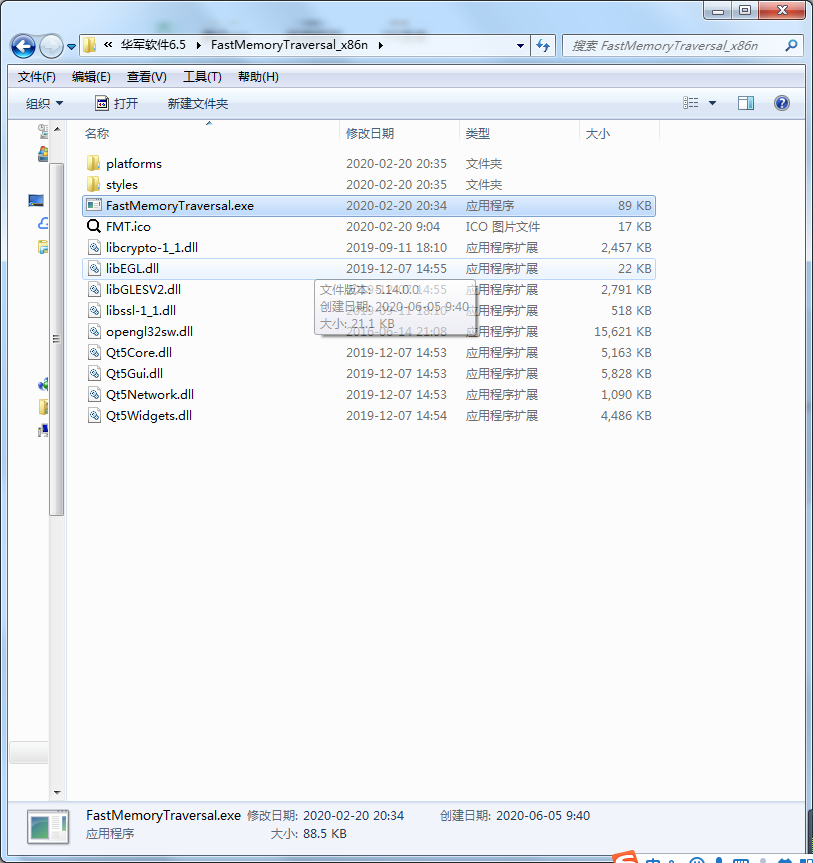Click the 新建文件夹 button
Image resolution: width=813 pixels, height=863 pixels.
click(198, 103)
